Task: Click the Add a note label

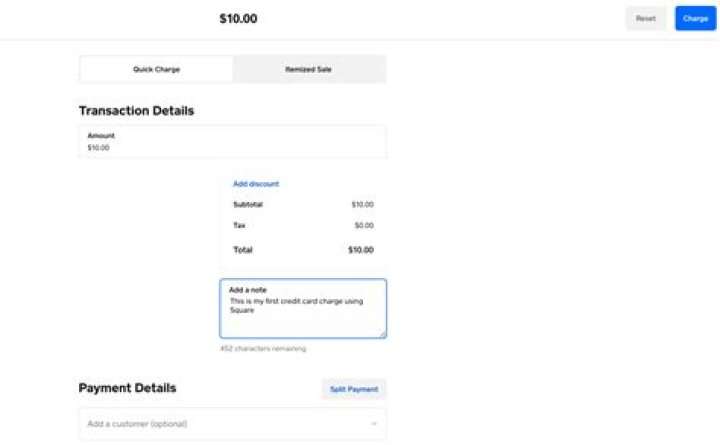Action: pyautogui.click(x=248, y=290)
